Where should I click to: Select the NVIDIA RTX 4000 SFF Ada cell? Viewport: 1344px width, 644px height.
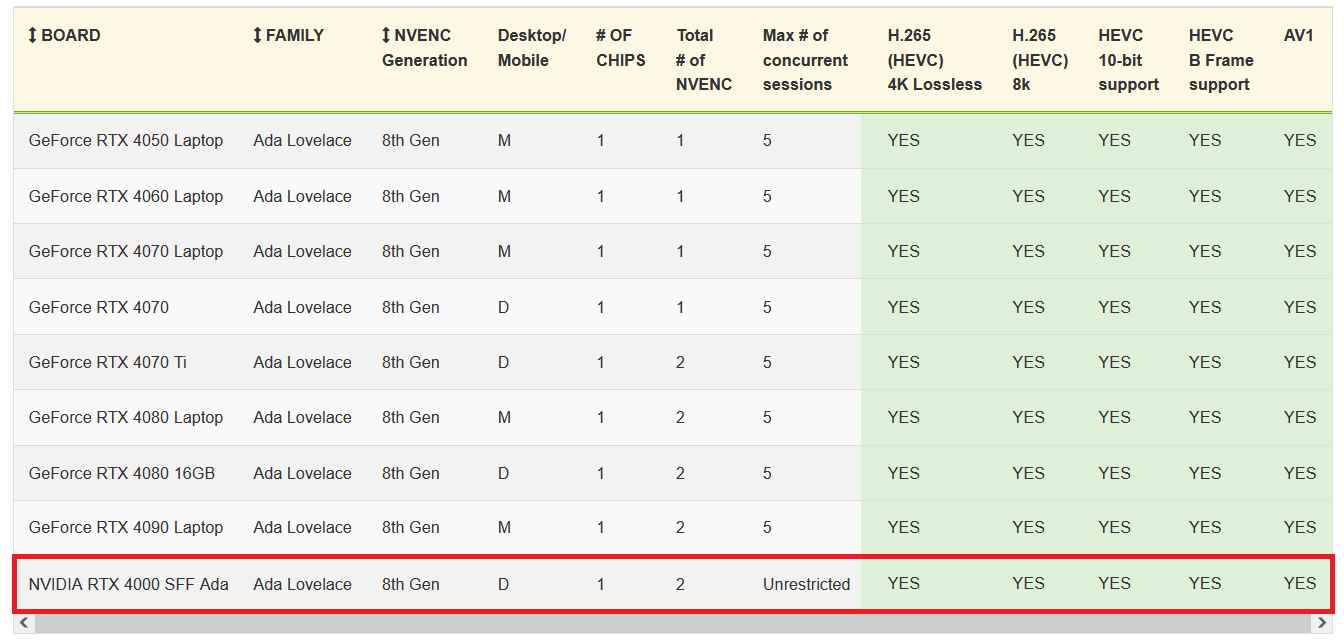(129, 585)
